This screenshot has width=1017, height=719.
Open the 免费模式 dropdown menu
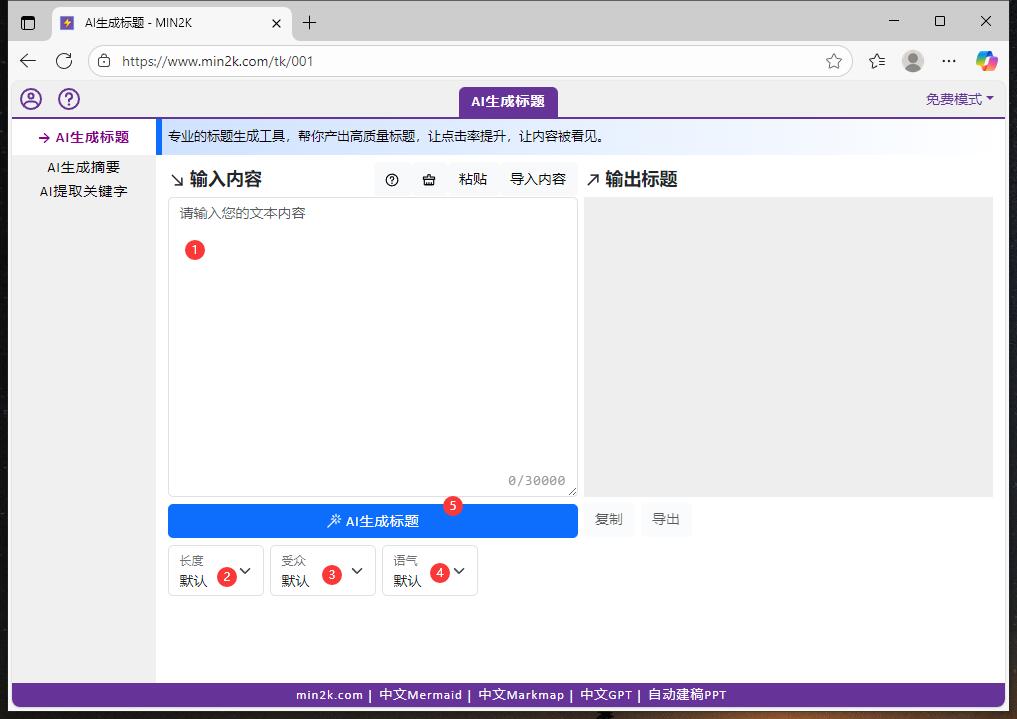959,99
